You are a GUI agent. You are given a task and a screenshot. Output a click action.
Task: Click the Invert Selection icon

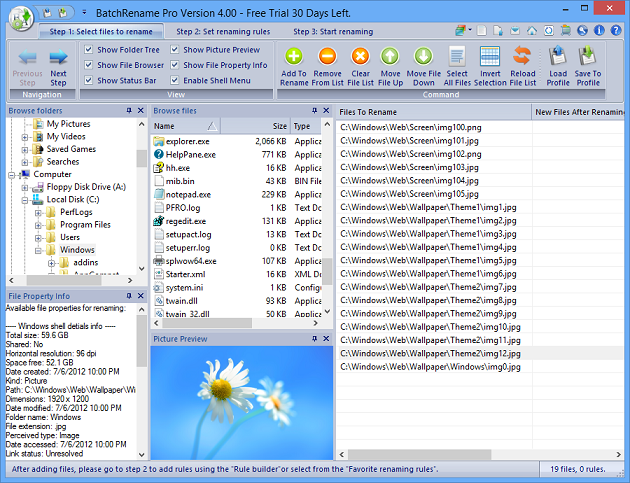click(x=490, y=57)
